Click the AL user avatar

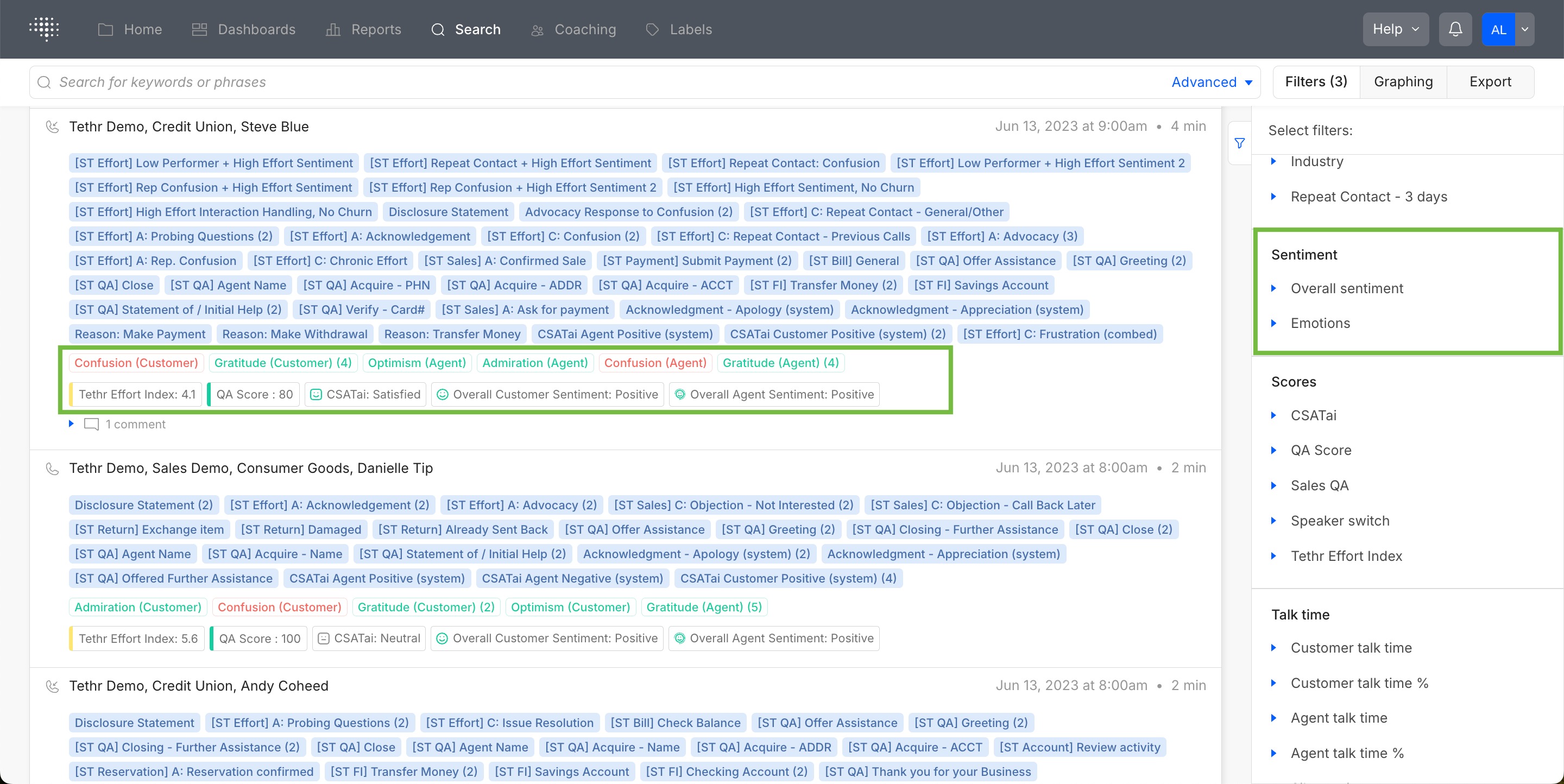click(x=1498, y=29)
